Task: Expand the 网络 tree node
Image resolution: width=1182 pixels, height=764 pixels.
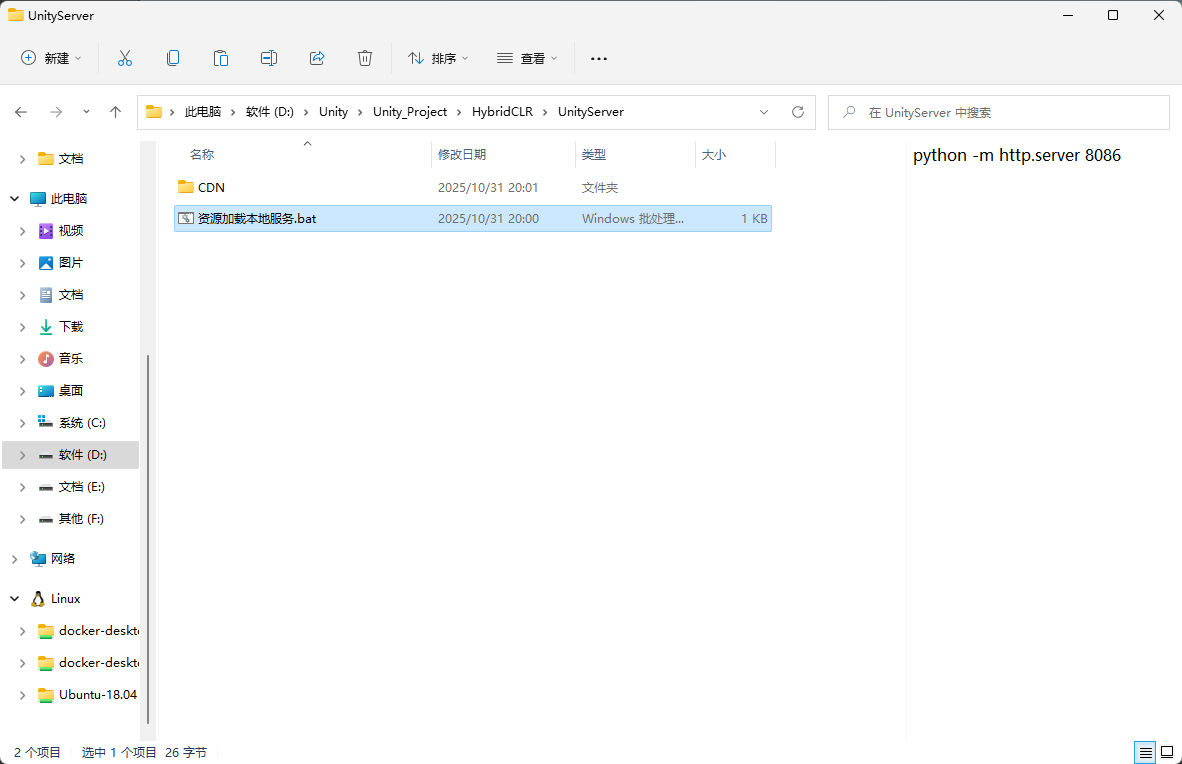Action: [x=14, y=559]
